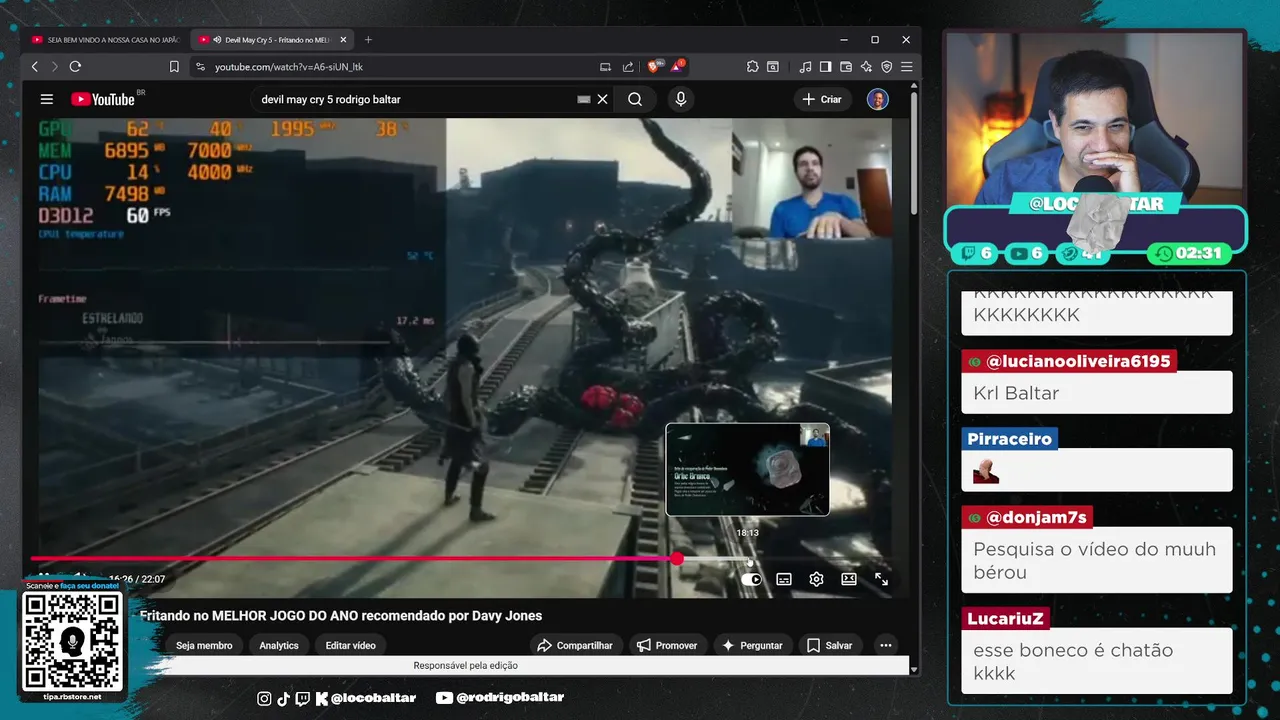Switch to the SEJA BEM VINDO A NOSSA CASA tab
Viewport: 1280px width, 720px height.
click(x=104, y=40)
